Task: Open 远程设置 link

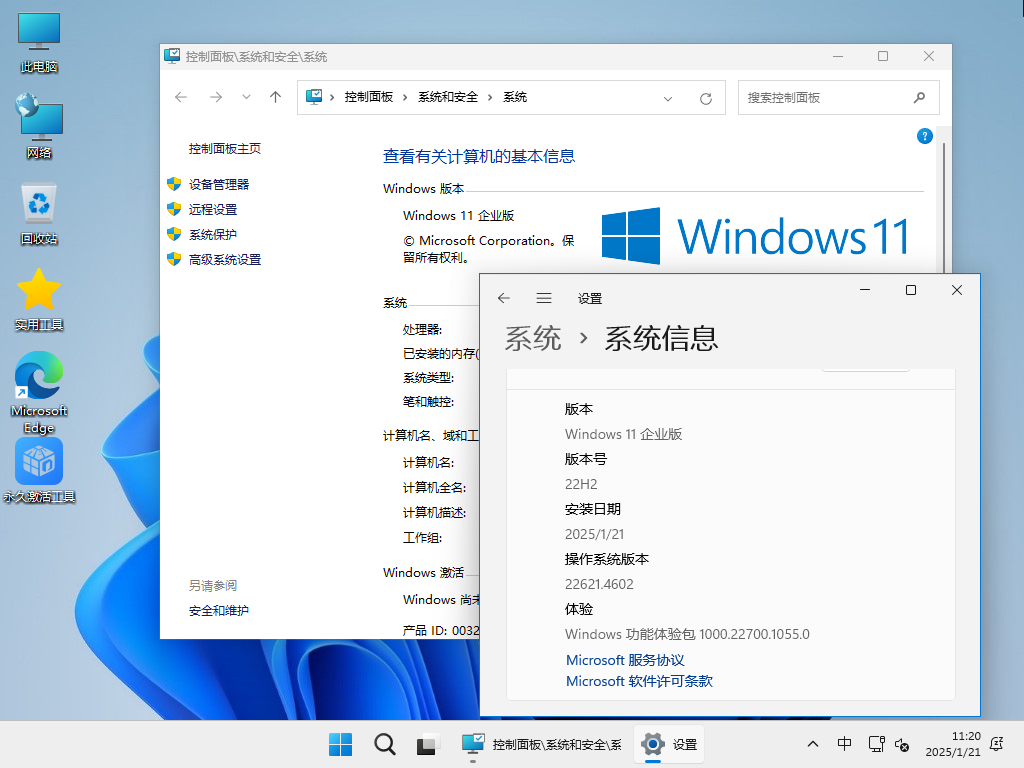Action: [x=213, y=210]
